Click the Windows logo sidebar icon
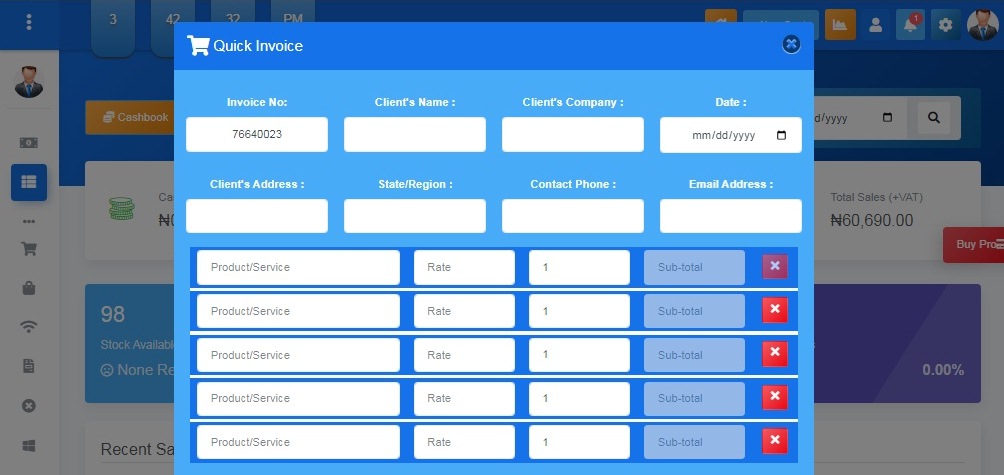 [29, 446]
